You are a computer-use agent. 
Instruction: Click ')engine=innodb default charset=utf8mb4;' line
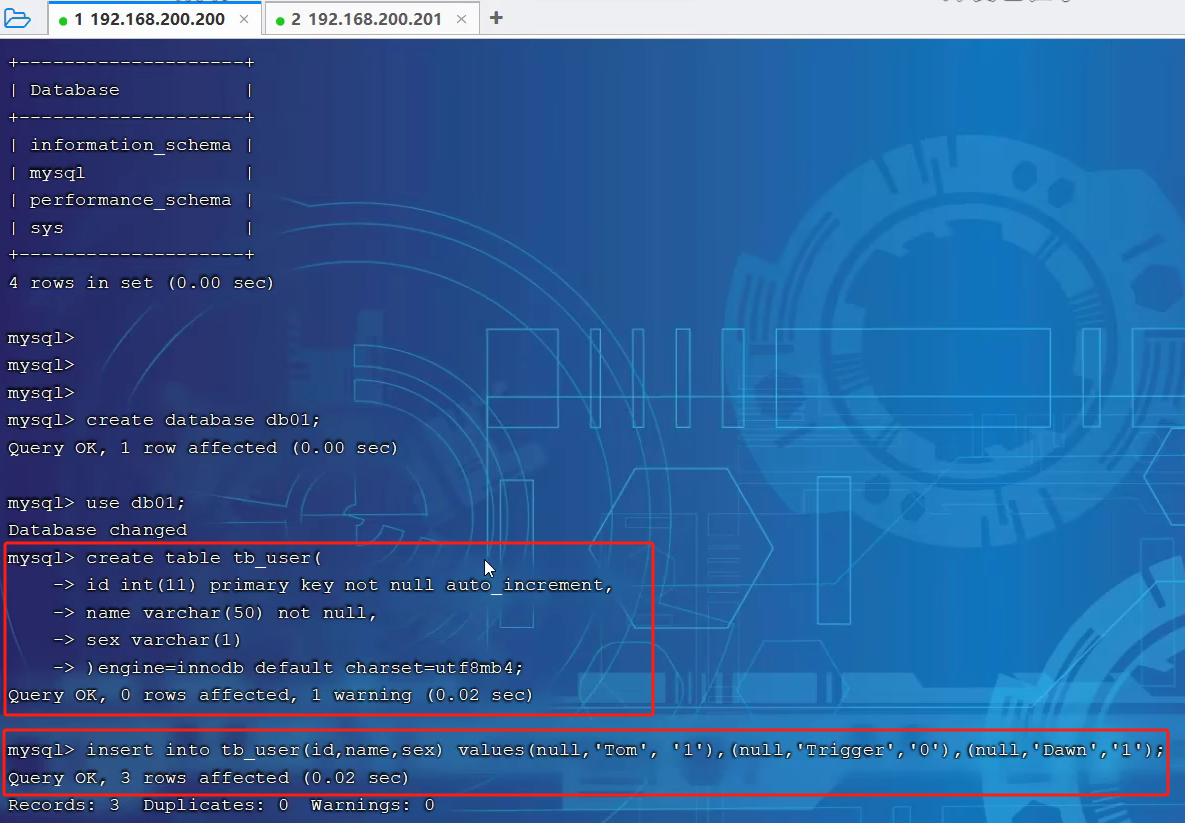tap(288, 668)
